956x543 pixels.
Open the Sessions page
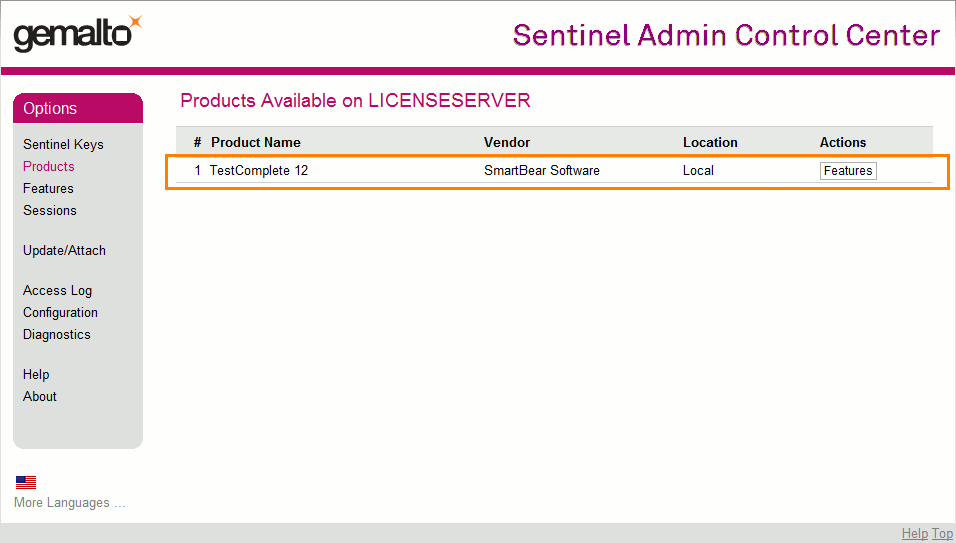(x=50, y=210)
